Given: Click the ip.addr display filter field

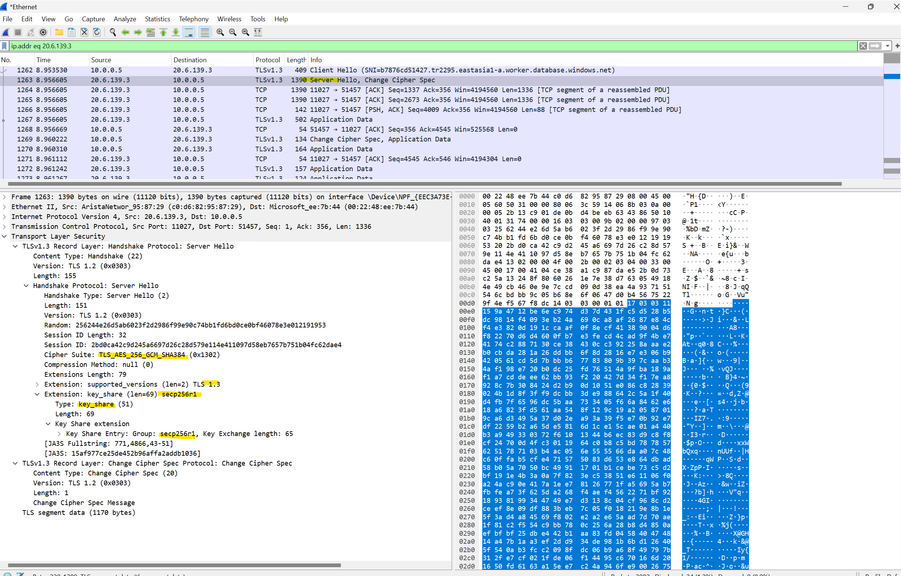Looking at the screenshot, I should tap(433, 46).
